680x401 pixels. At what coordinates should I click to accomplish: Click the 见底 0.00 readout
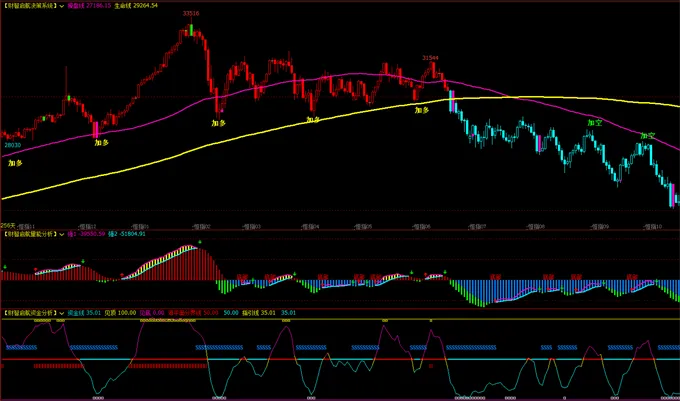point(152,313)
